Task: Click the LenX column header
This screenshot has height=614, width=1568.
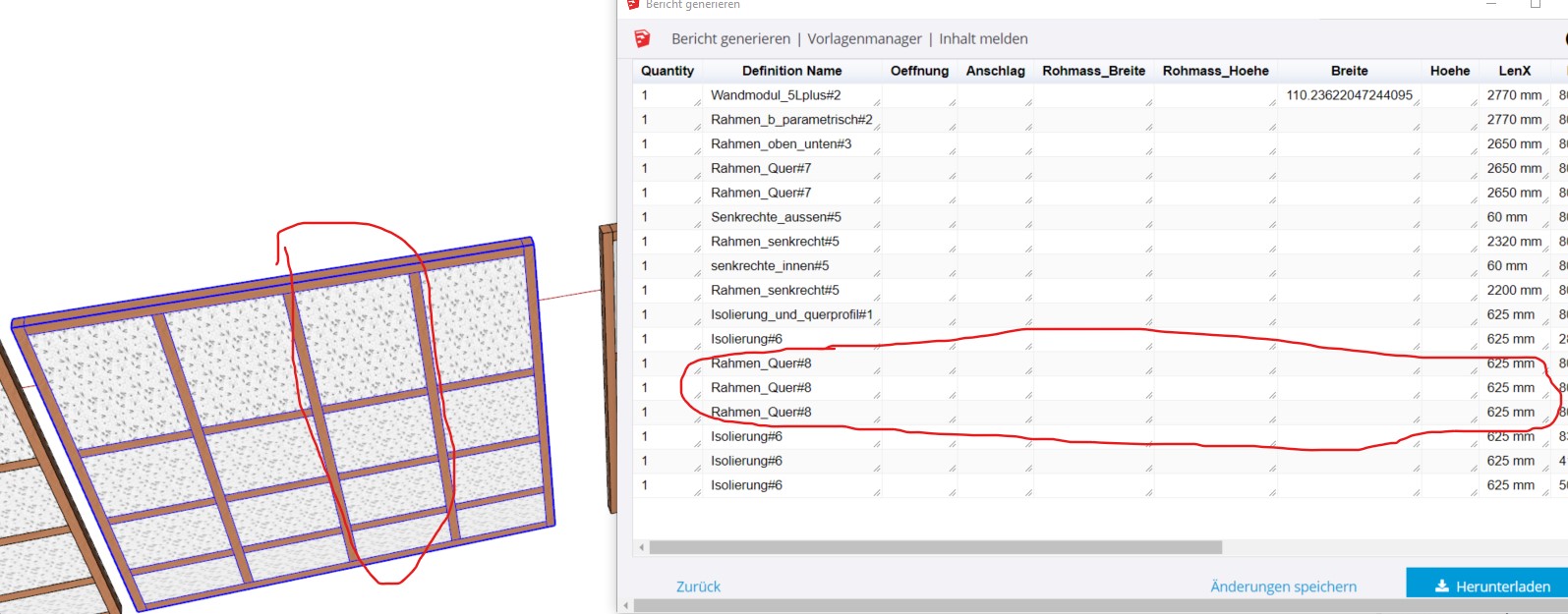Action: tap(1514, 71)
